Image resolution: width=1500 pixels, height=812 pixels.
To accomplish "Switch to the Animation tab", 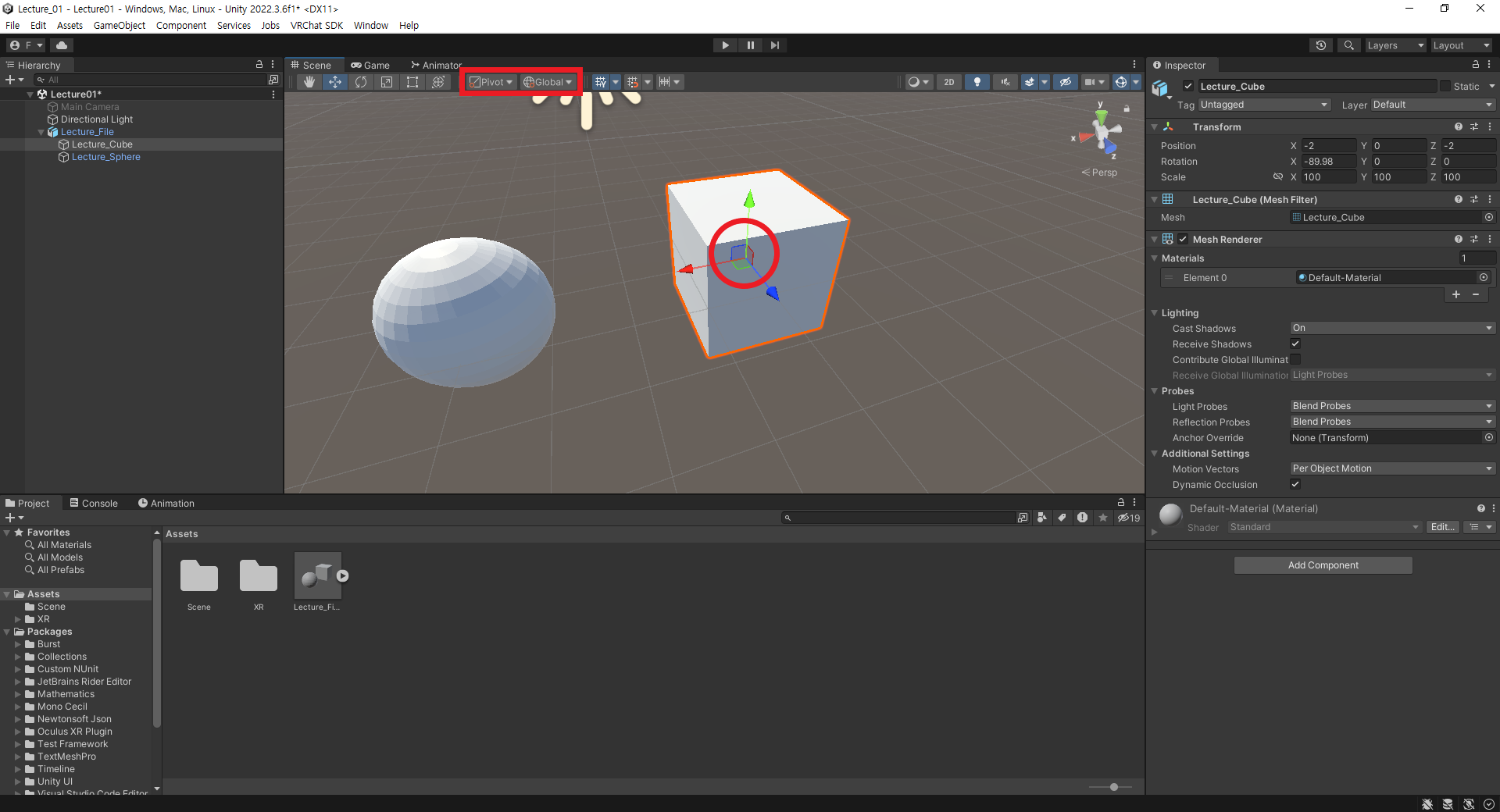I will point(166,503).
